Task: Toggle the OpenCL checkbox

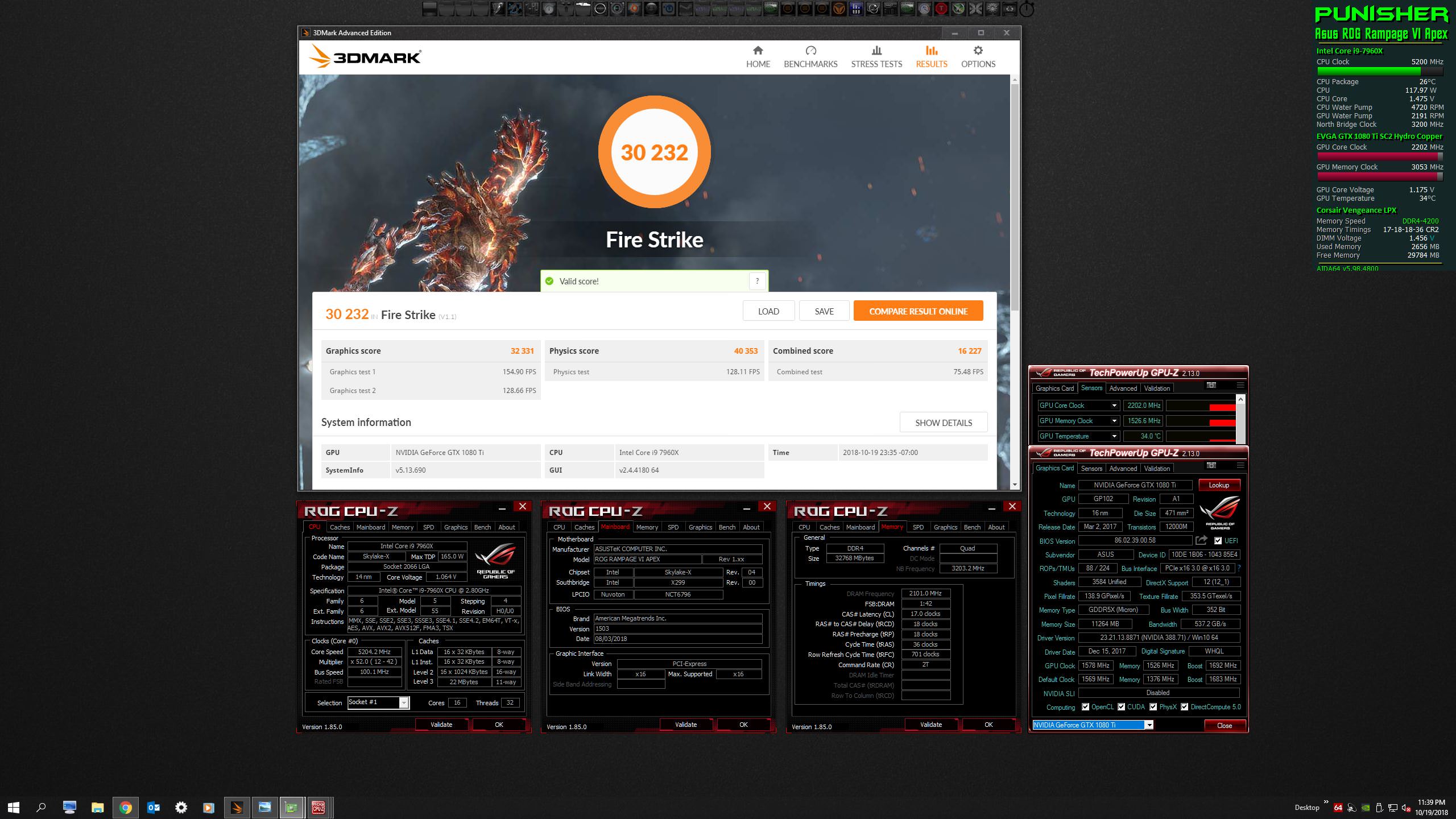Action: click(x=1085, y=707)
